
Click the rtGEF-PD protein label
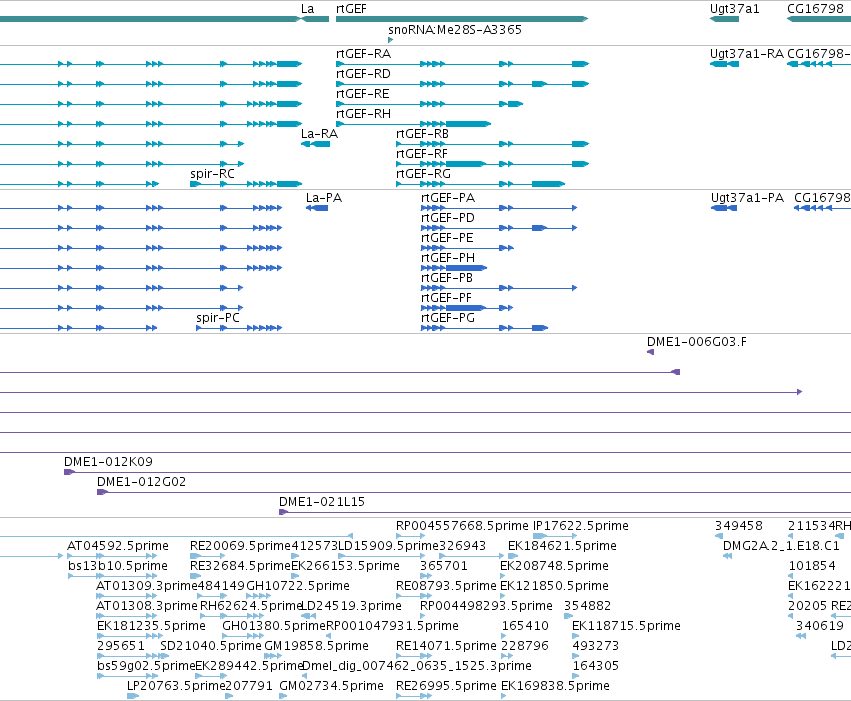[x=448, y=218]
